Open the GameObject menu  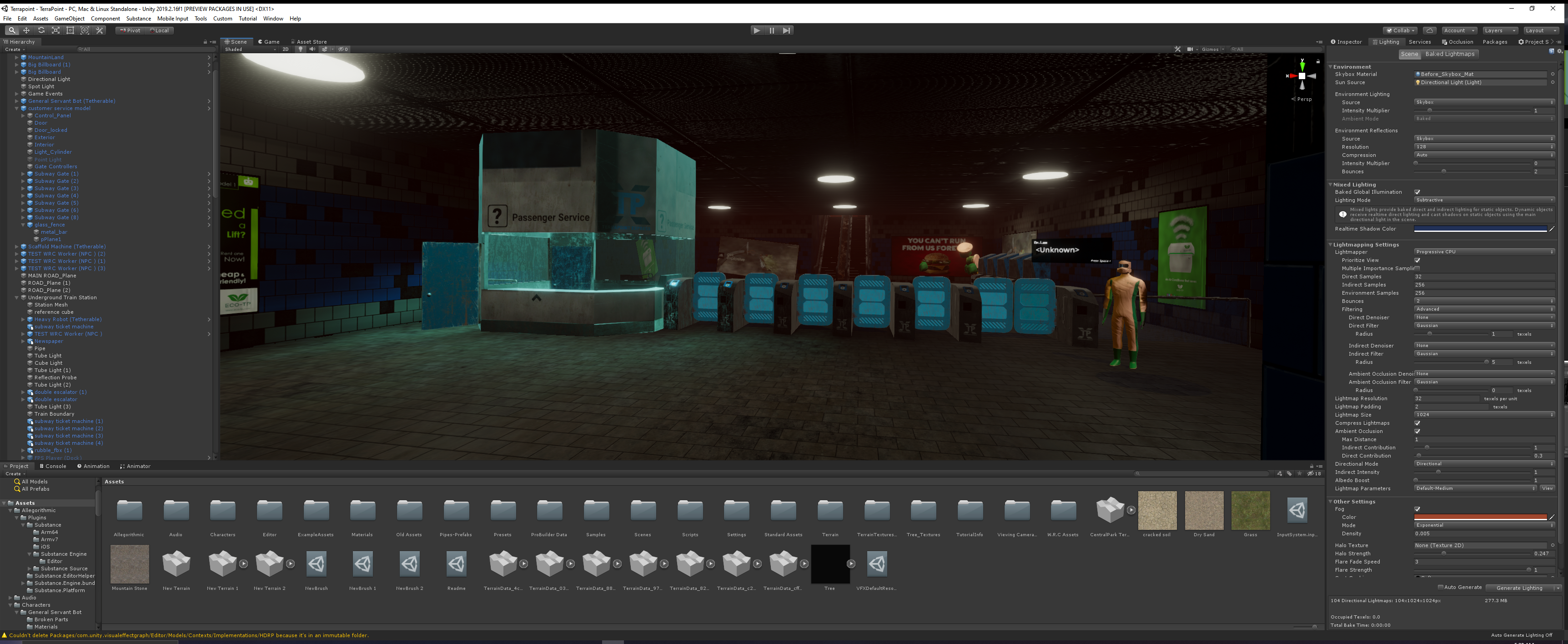(69, 19)
